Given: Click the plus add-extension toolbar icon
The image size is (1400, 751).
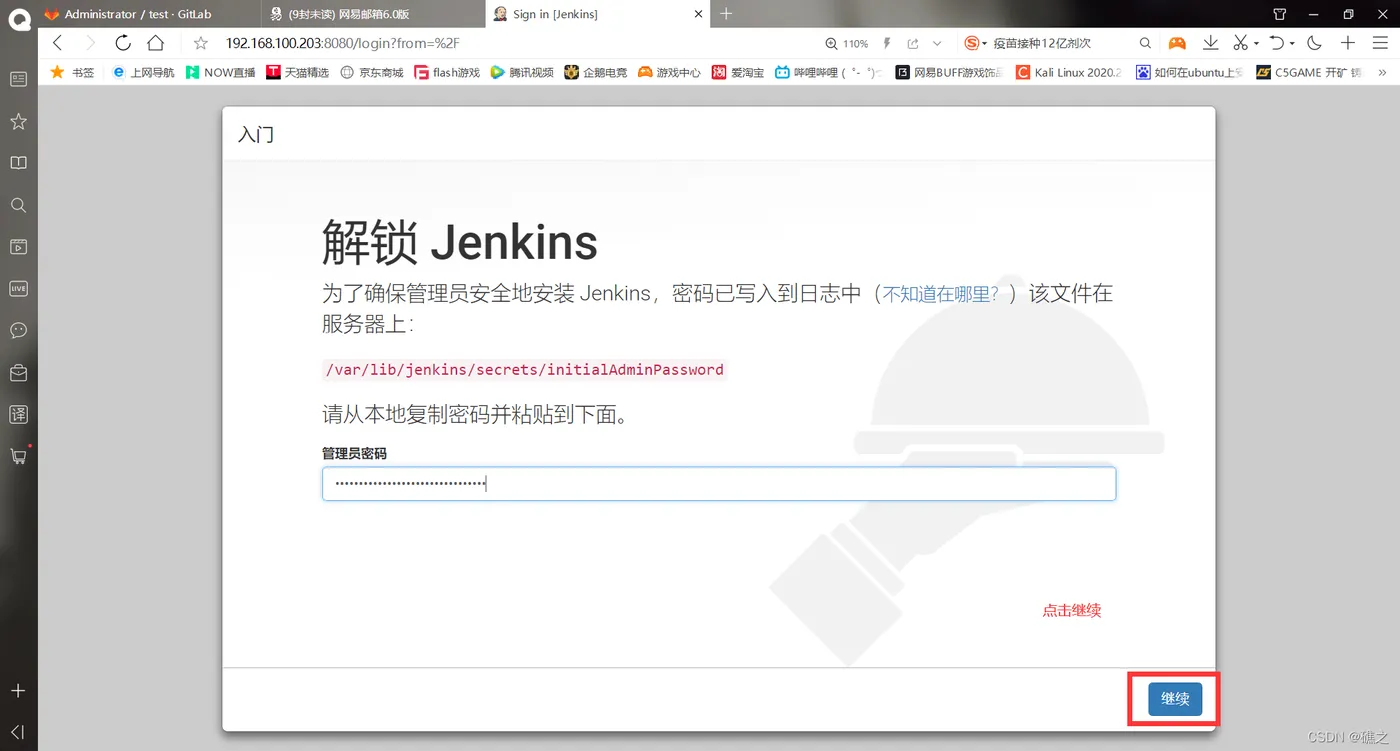Looking at the screenshot, I should [x=1348, y=43].
